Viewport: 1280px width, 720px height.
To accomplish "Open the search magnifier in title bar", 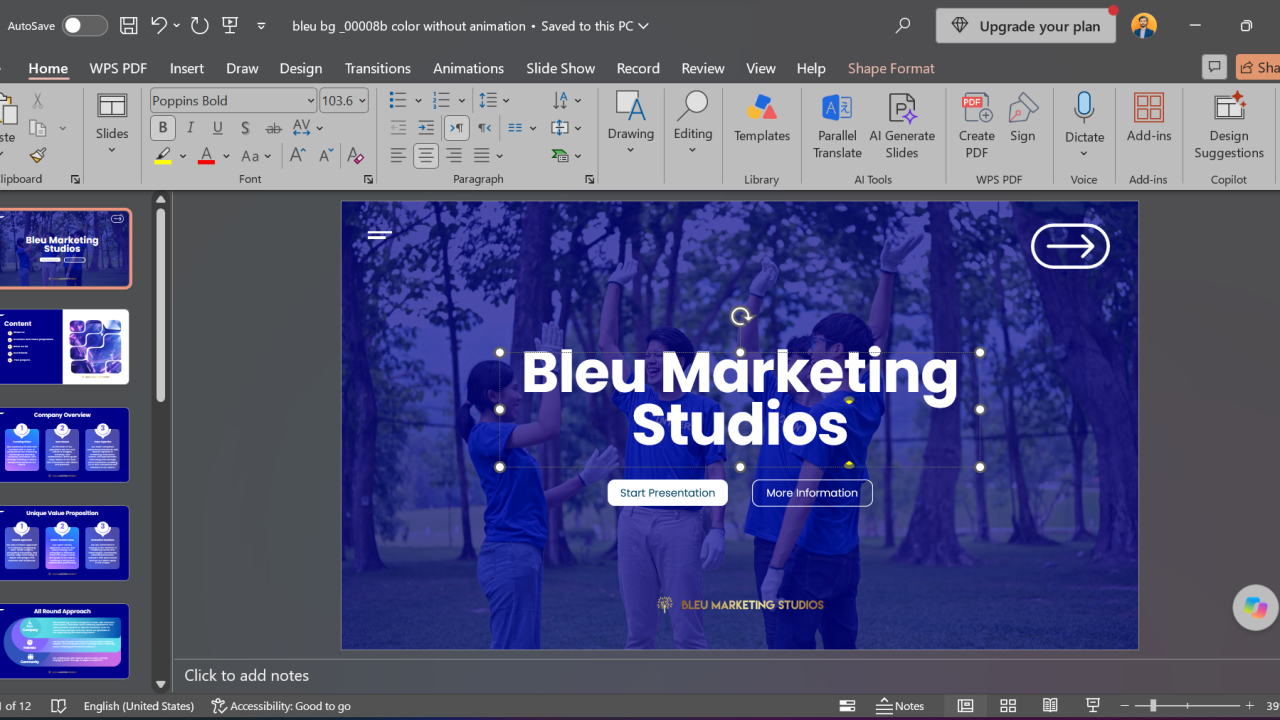I will point(903,26).
